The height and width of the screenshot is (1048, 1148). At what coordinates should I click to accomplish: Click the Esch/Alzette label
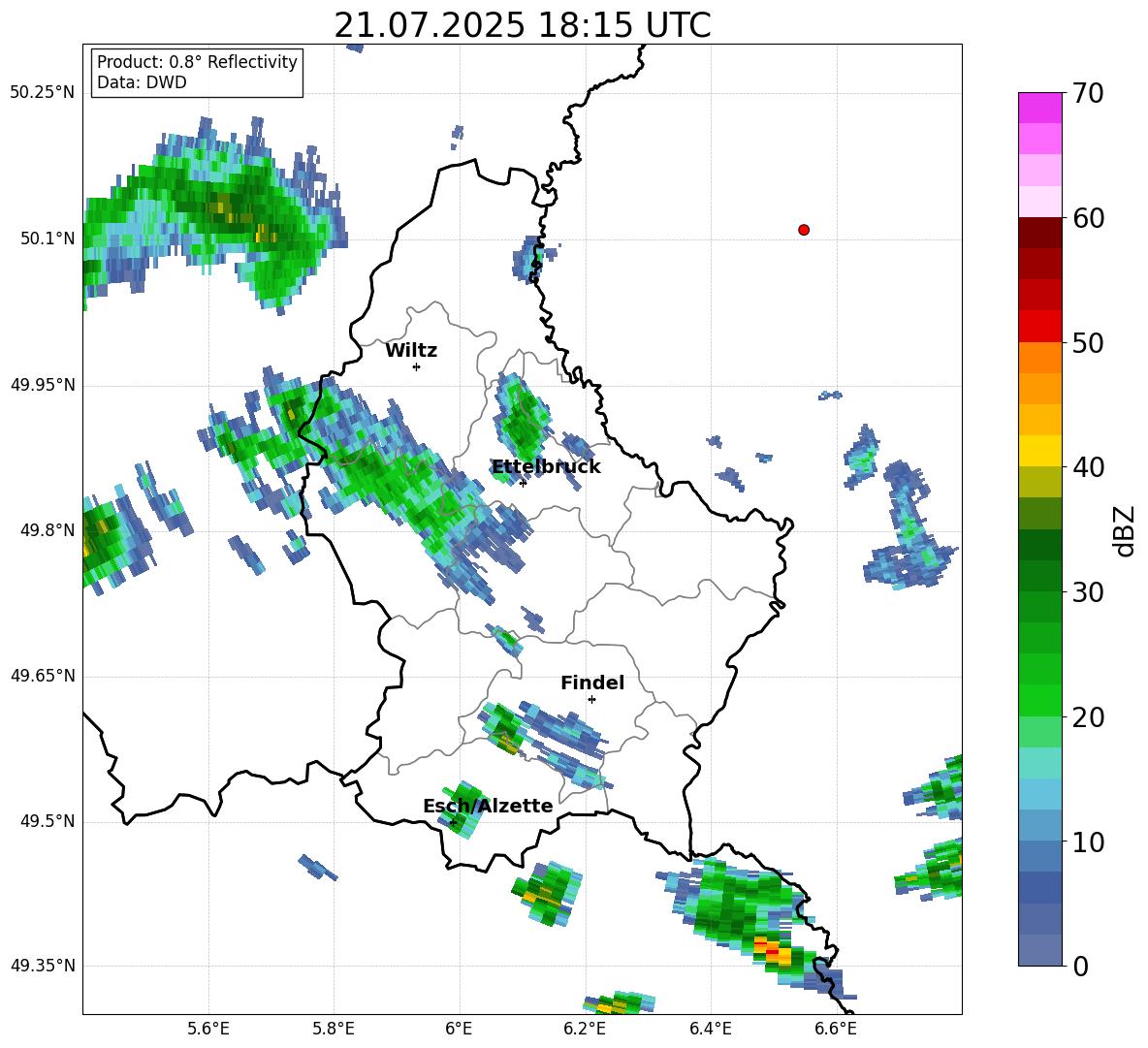click(488, 806)
